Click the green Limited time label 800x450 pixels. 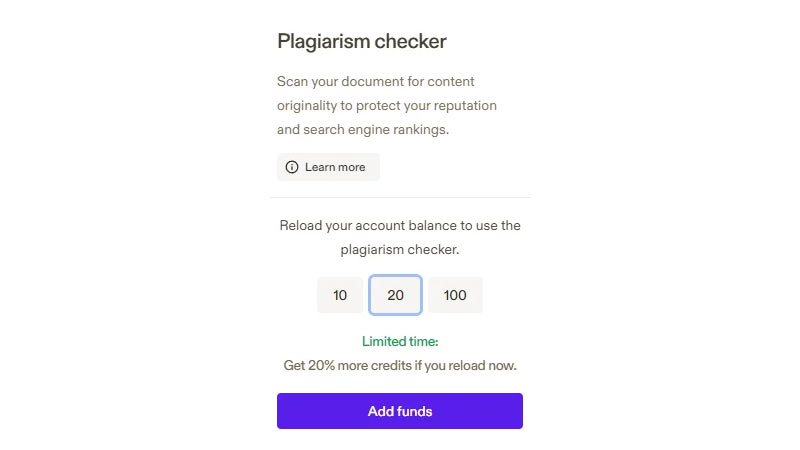tap(400, 341)
